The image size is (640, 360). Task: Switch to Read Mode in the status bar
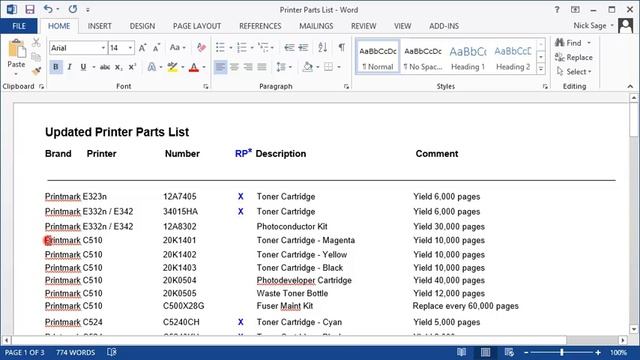point(462,352)
